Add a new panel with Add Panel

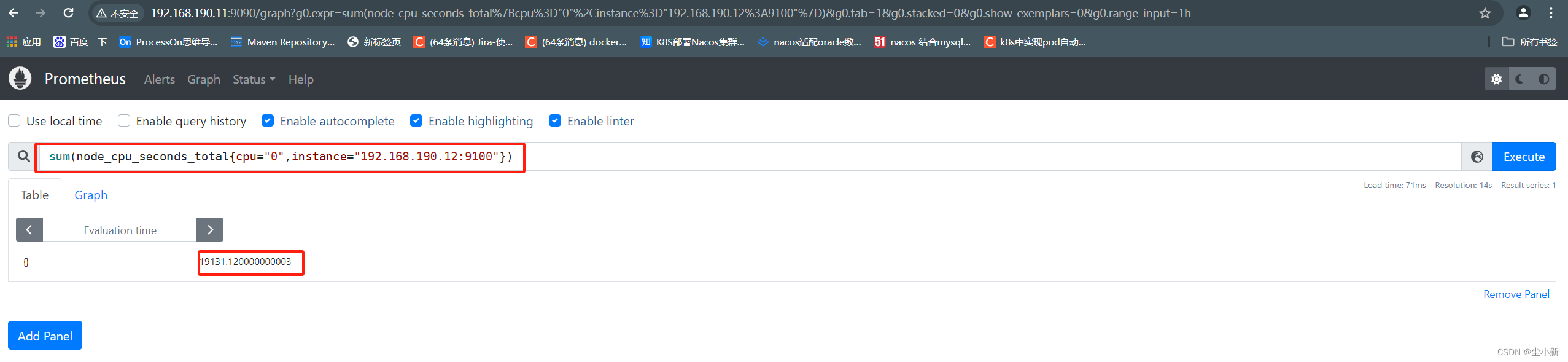click(45, 336)
